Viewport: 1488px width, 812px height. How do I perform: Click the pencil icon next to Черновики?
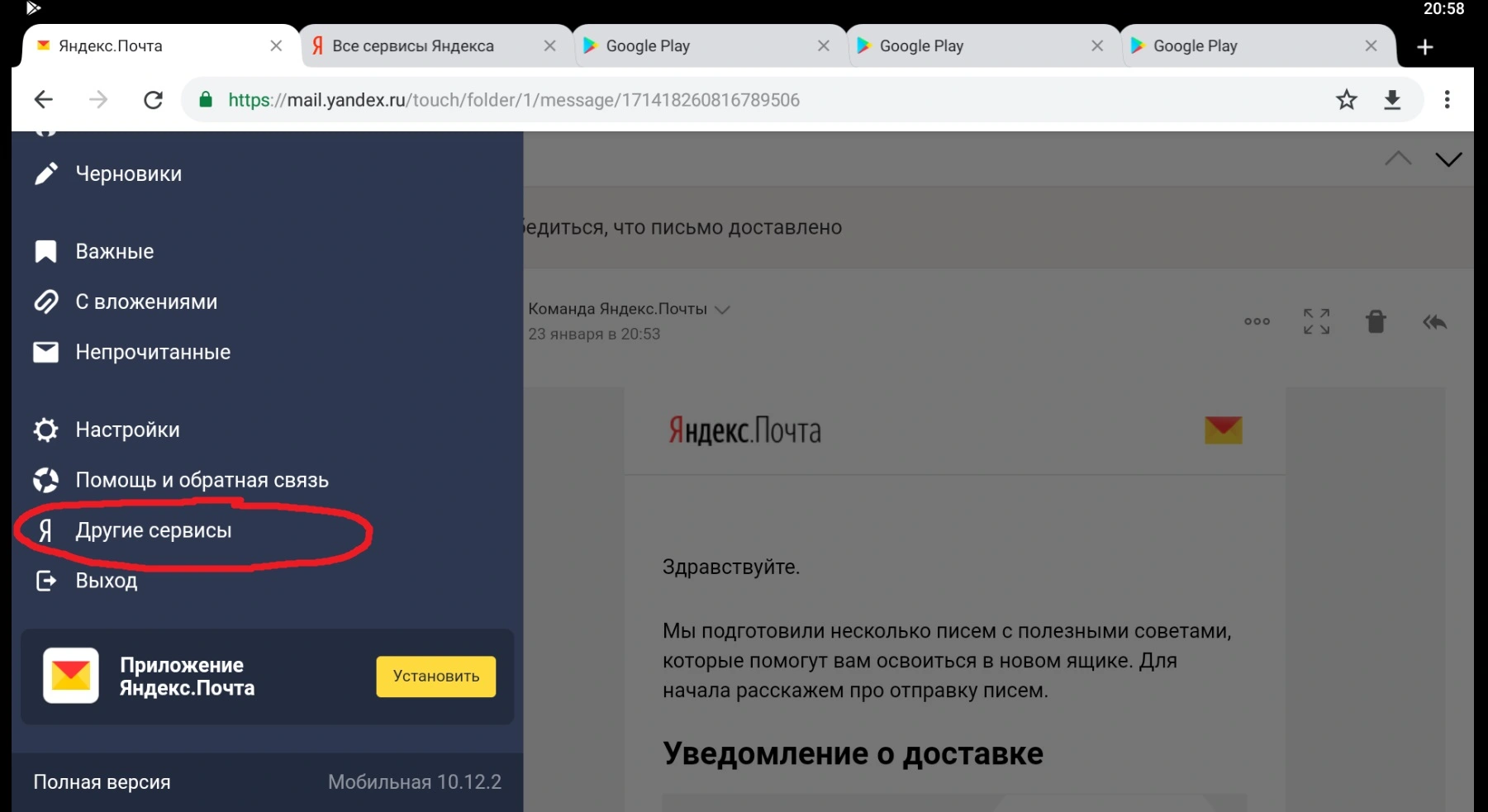[45, 173]
